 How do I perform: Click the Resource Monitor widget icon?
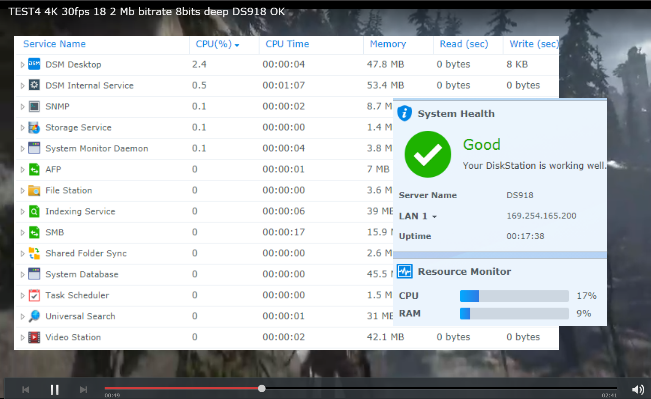[404, 272]
